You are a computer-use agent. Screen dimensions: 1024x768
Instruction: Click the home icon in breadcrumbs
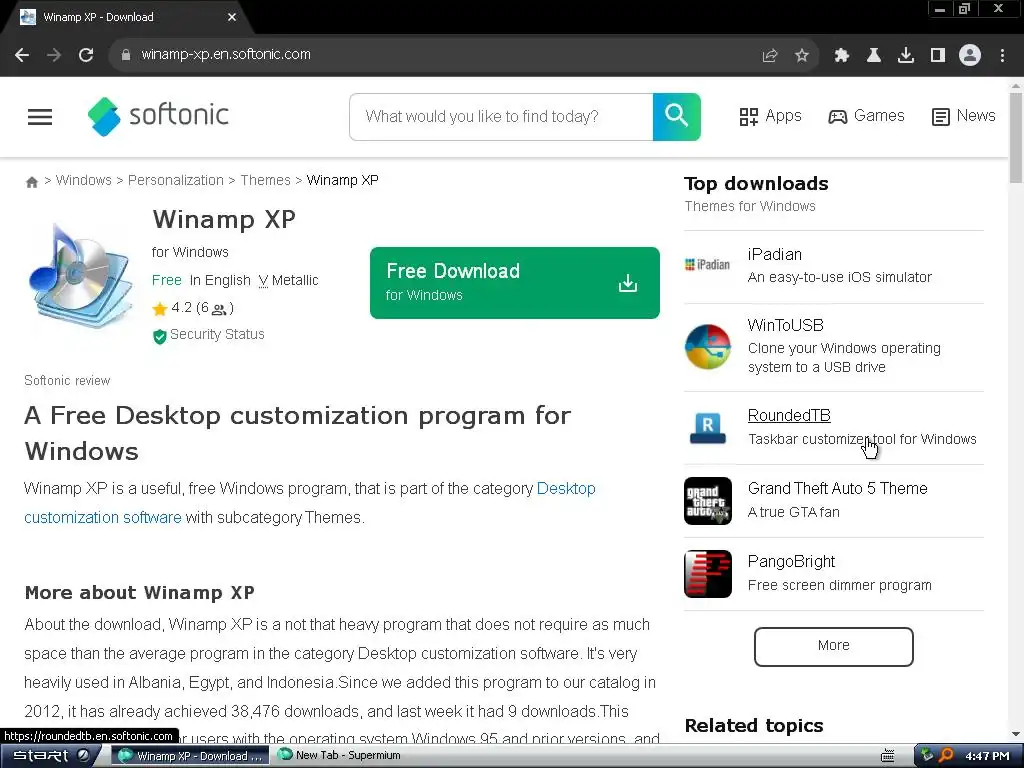click(31, 182)
